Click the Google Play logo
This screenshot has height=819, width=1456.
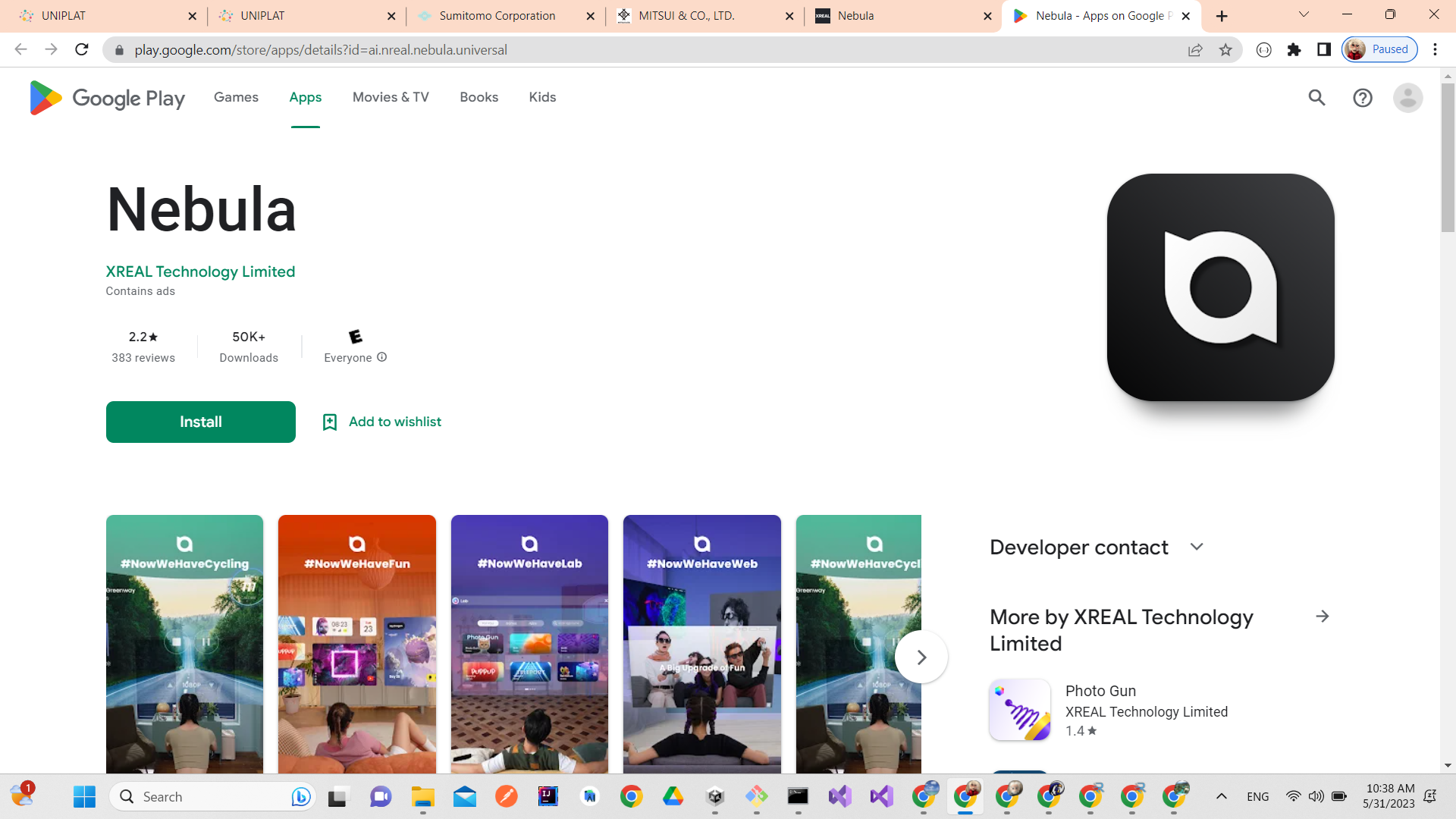click(x=106, y=97)
